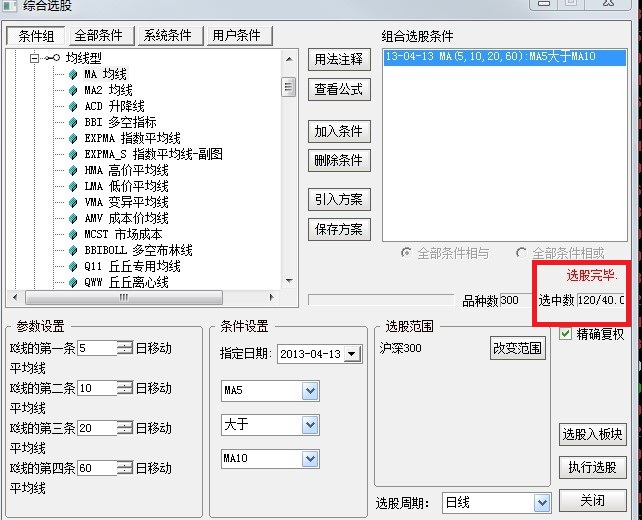Image resolution: width=642 pixels, height=520 pixels.
Task: Click the MA 均线 indicator icon
Action: click(73, 75)
